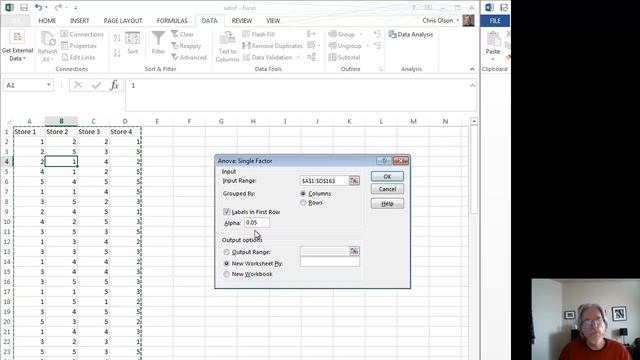Click Reapply filter
The height and width of the screenshot is (360, 640).
click(x=186, y=46)
